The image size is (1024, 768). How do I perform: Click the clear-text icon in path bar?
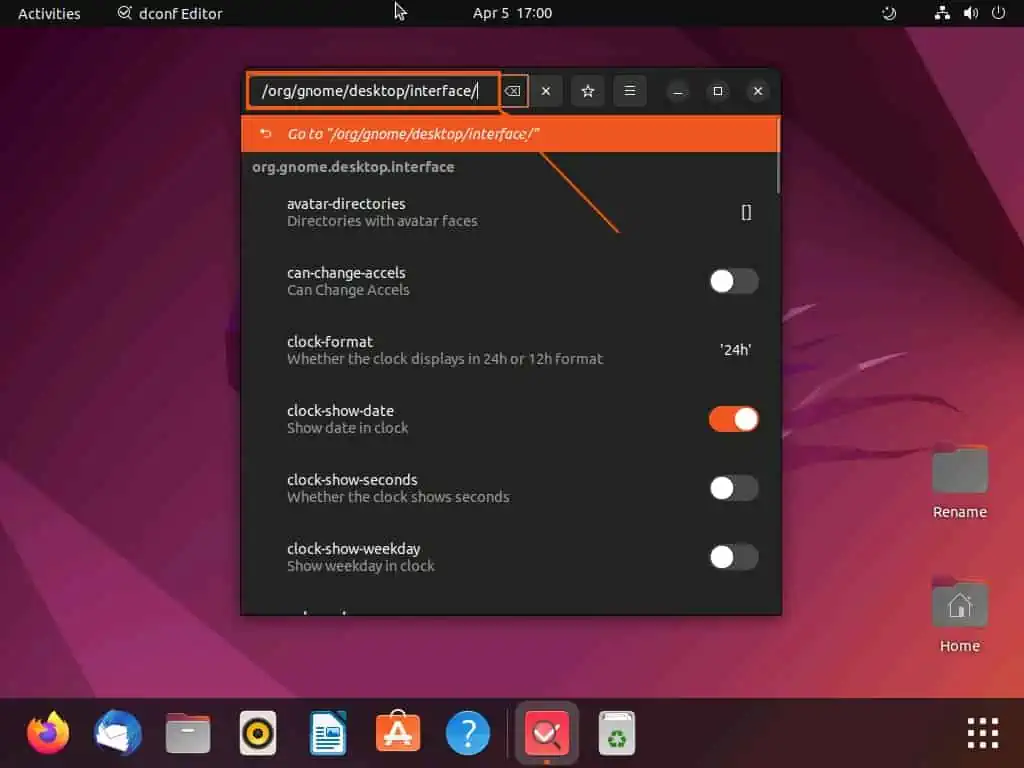512,91
